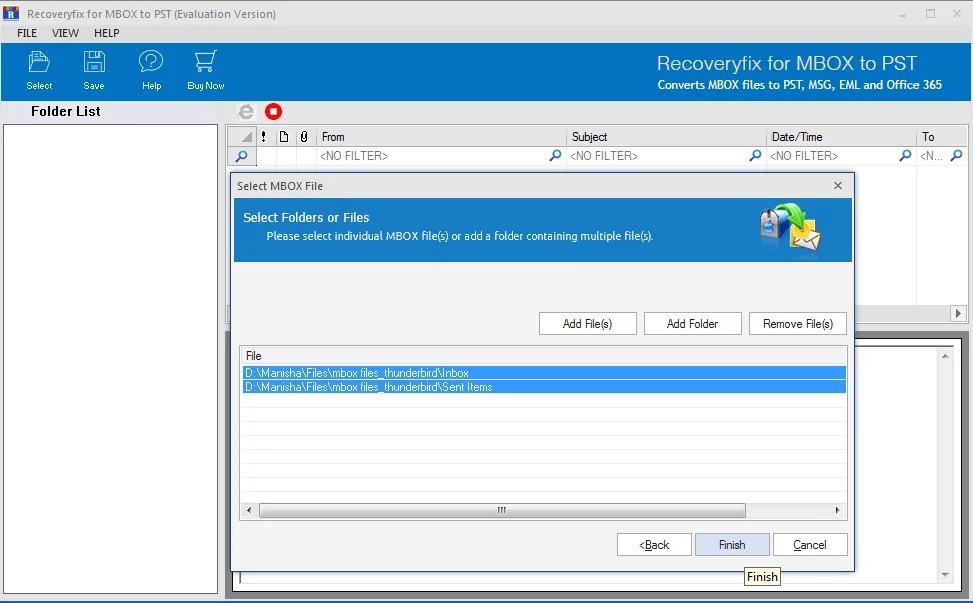Screen dimensions: 973x603
Task: Click the file list scroll right arrow
Action: (x=838, y=511)
